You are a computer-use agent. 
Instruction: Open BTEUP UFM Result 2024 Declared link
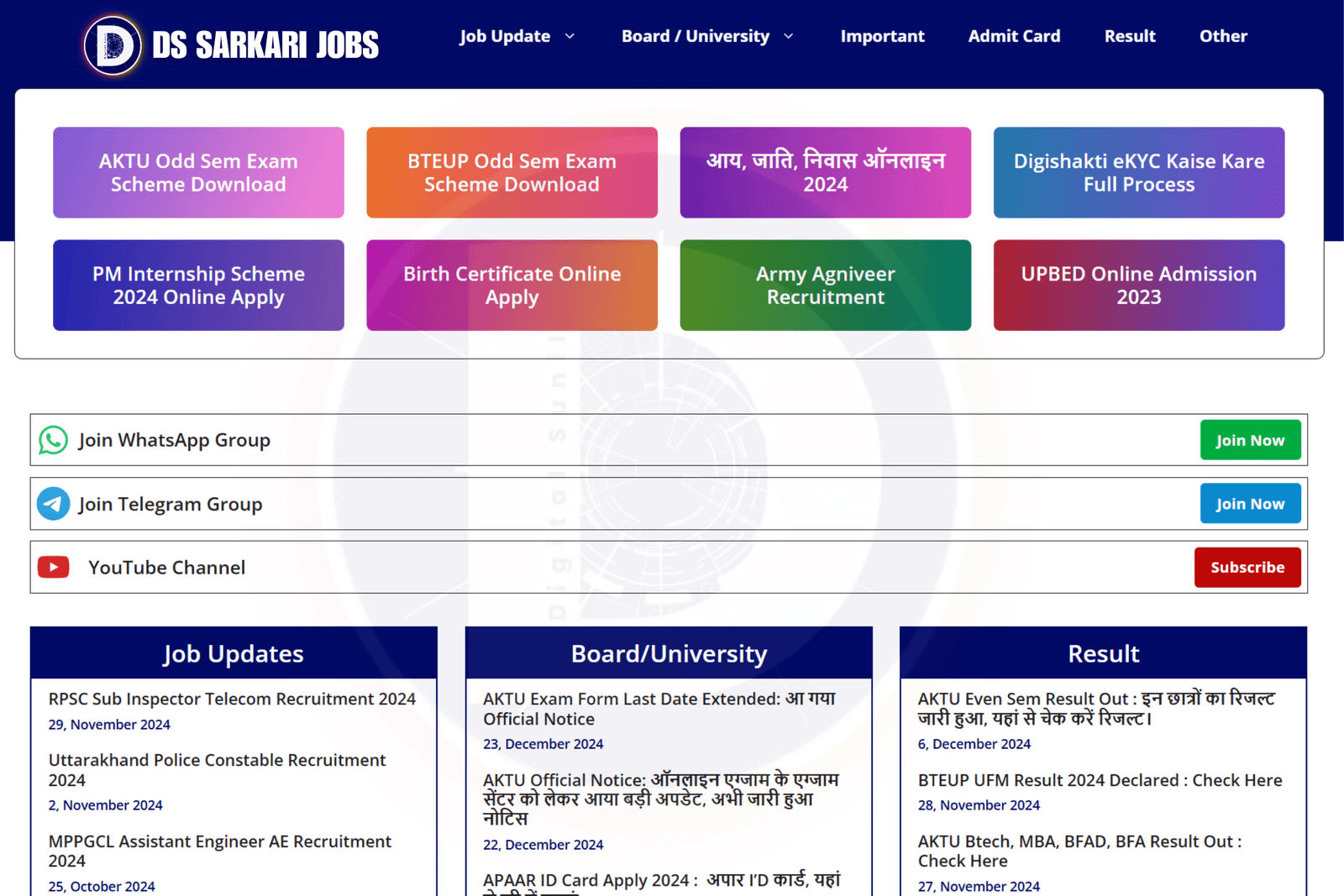(1100, 780)
